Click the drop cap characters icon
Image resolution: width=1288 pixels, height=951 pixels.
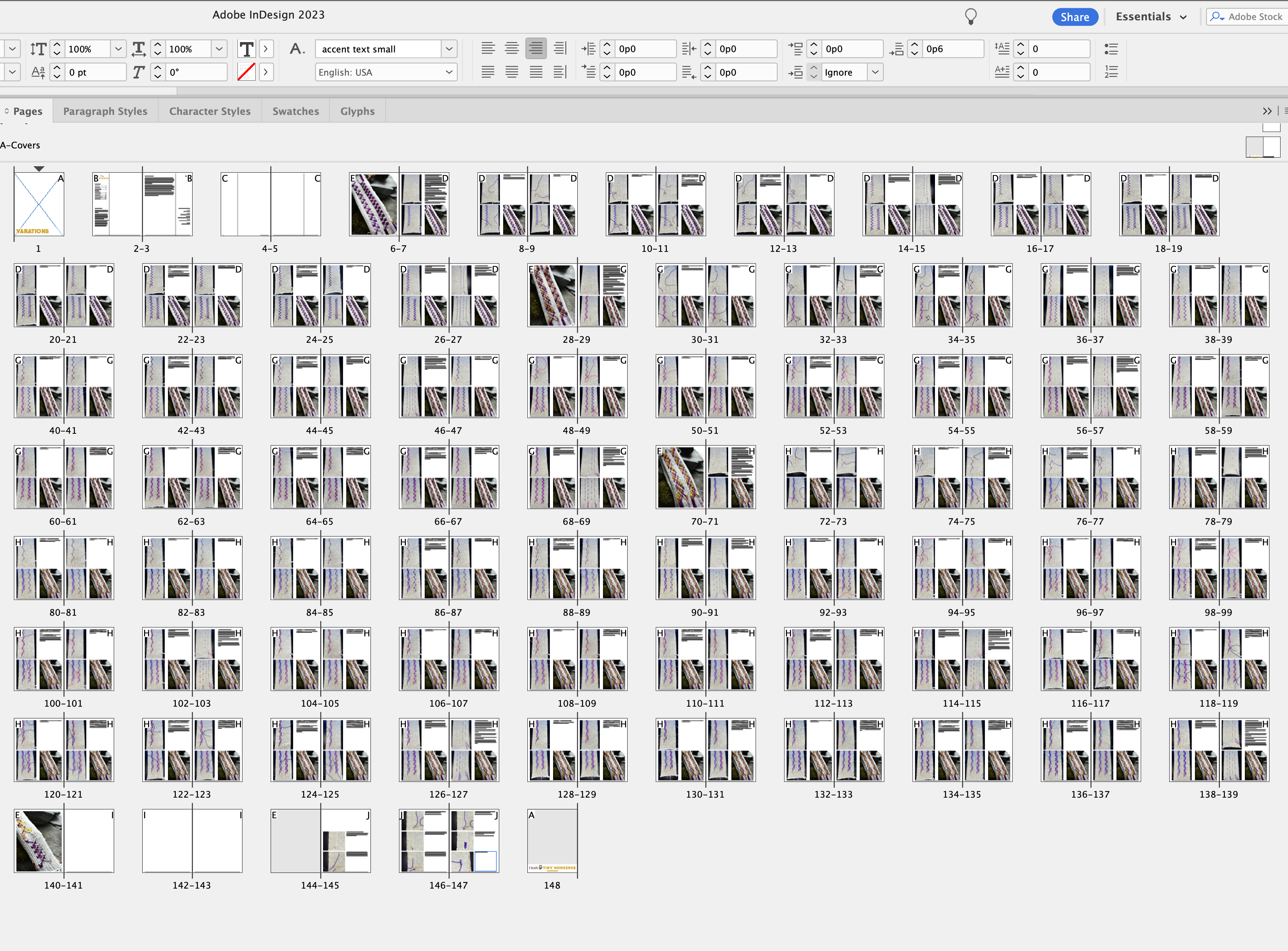[1002, 72]
